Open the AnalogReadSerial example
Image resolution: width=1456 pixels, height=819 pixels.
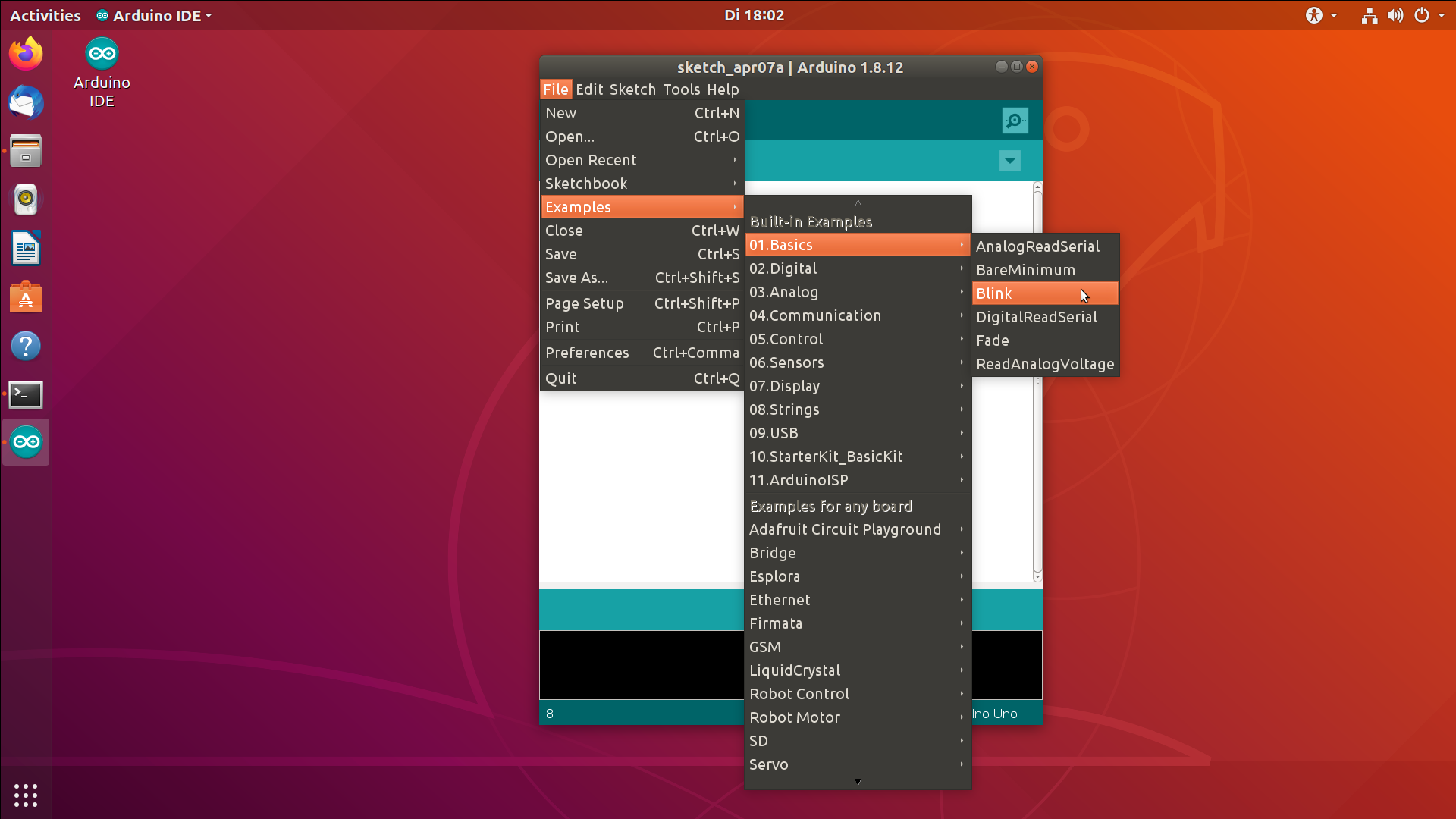[x=1045, y=246]
